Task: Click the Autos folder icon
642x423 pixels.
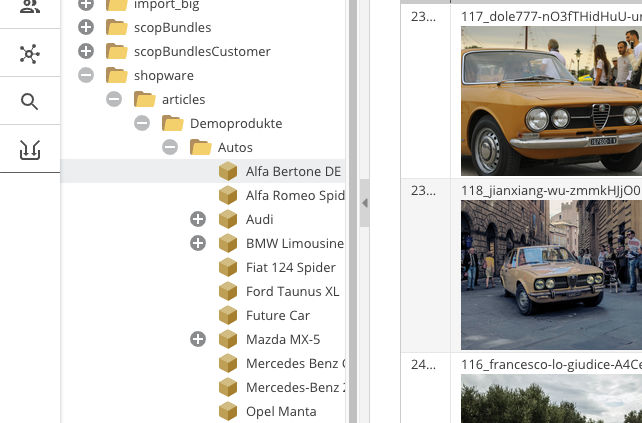Action: (x=201, y=147)
